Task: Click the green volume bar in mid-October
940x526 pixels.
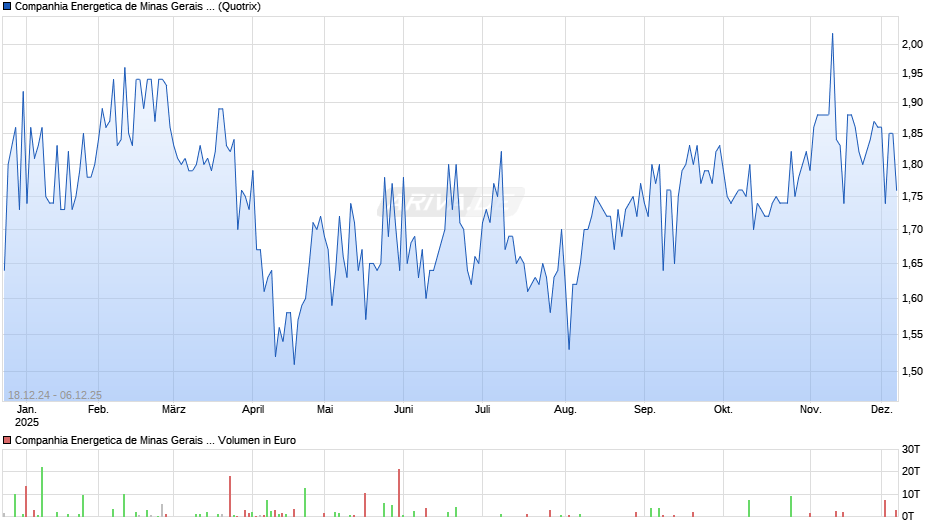Action: (749, 509)
